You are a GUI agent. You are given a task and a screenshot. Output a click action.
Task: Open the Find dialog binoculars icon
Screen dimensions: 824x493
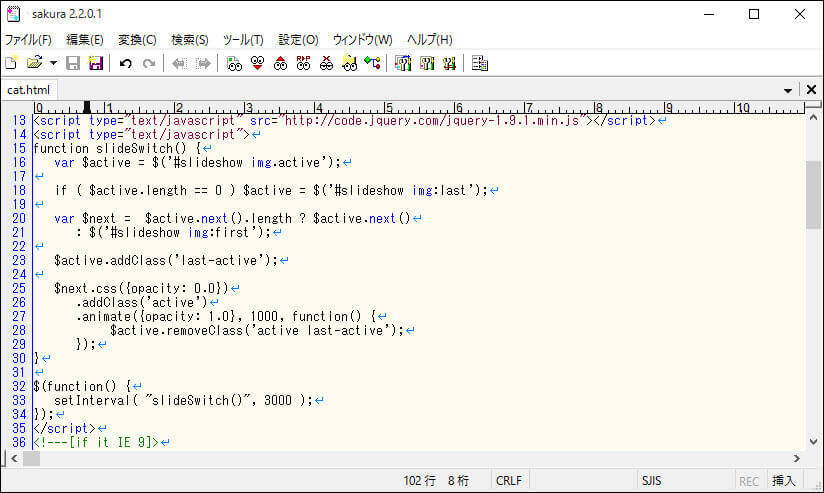pos(234,64)
